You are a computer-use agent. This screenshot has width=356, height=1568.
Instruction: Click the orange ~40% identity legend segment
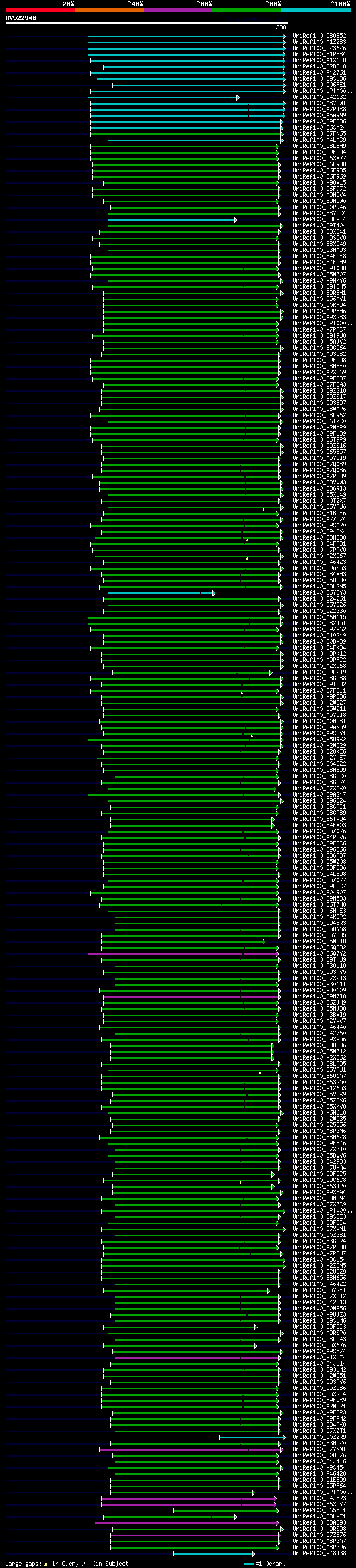point(109,11)
